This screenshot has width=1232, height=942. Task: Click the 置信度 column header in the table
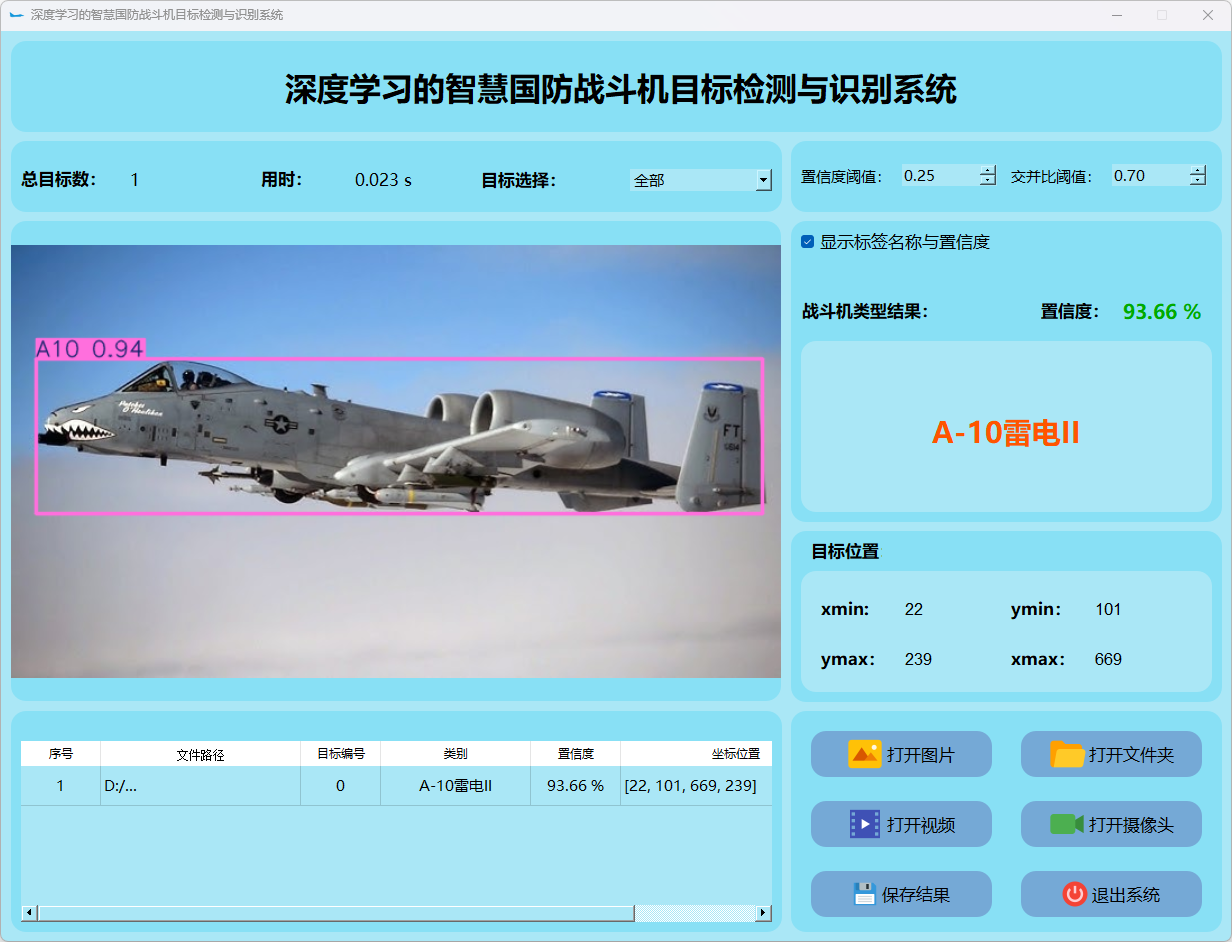575,754
